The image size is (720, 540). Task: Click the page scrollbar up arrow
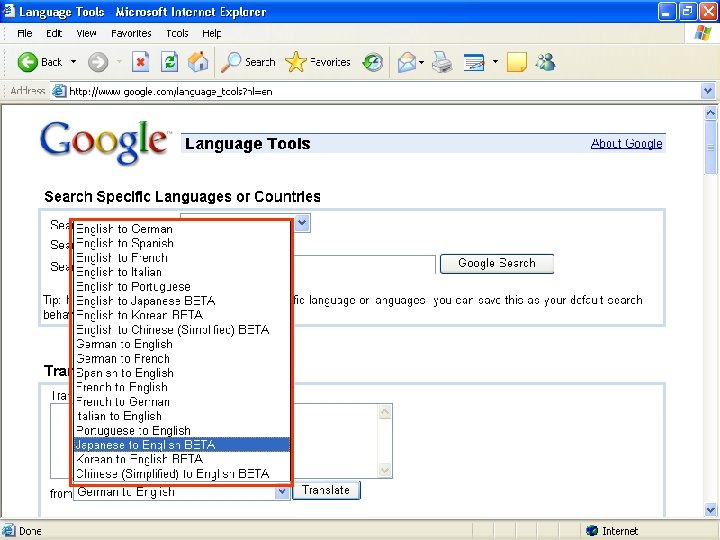(710, 112)
